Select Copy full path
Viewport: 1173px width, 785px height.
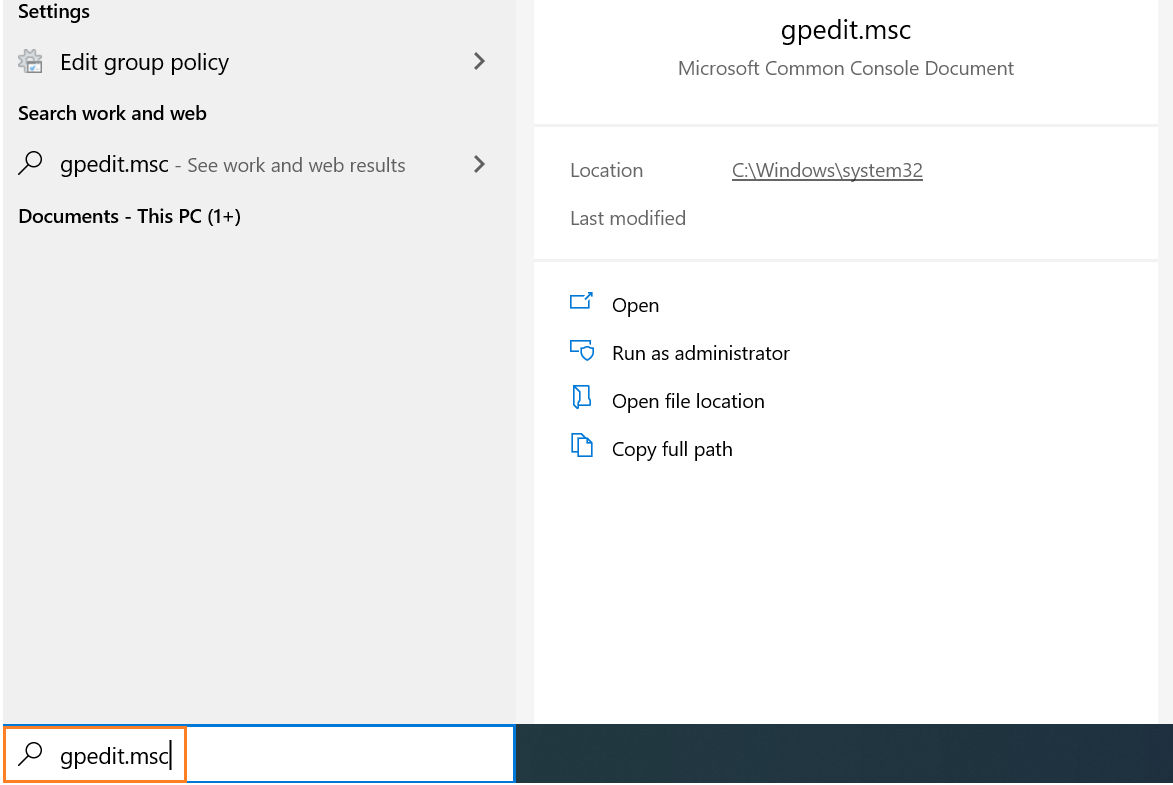point(672,450)
